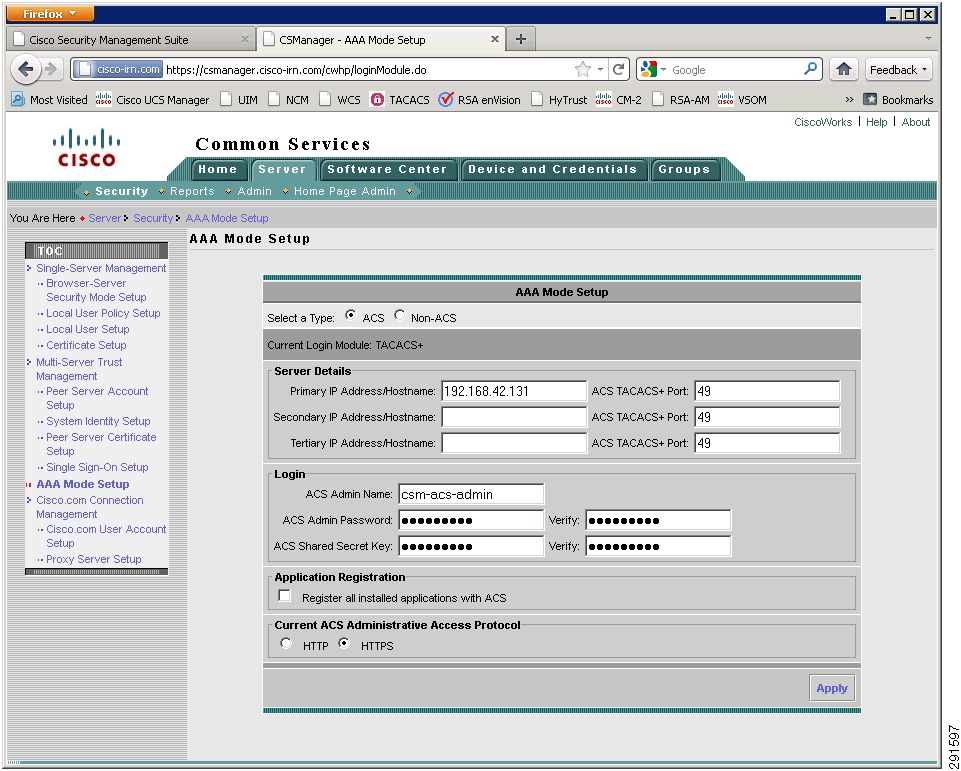Select the Home Page Admin submenu item
961x771 pixels.
[x=344, y=191]
